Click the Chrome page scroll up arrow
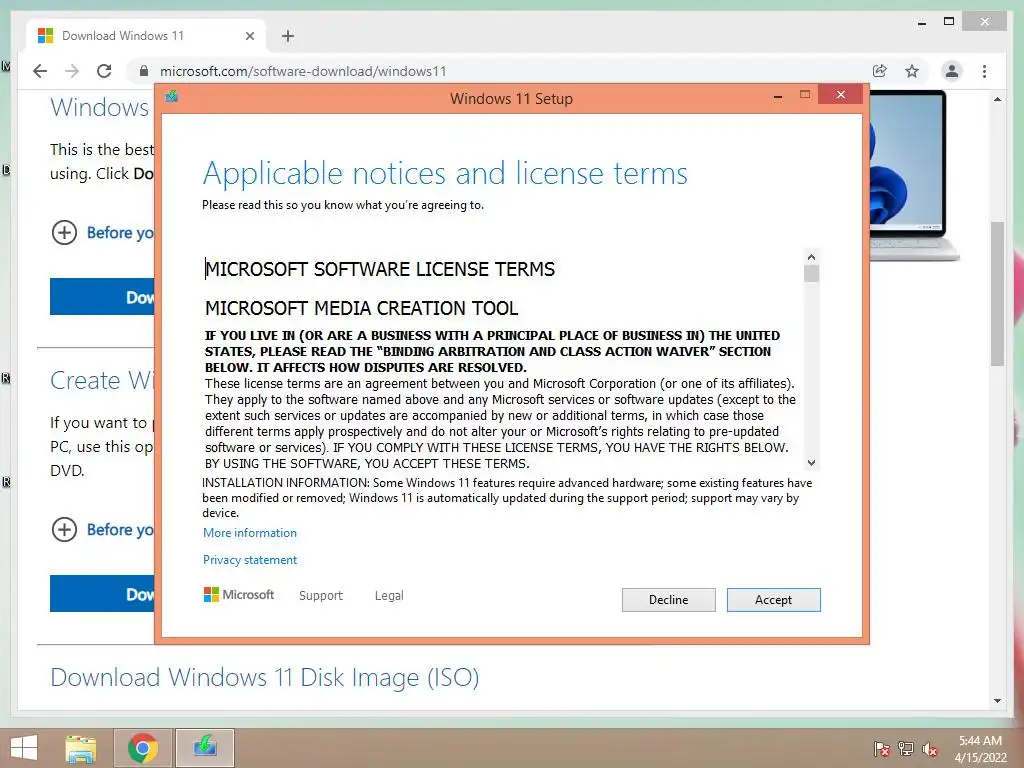The height and width of the screenshot is (768, 1024). pyautogui.click(x=997, y=99)
